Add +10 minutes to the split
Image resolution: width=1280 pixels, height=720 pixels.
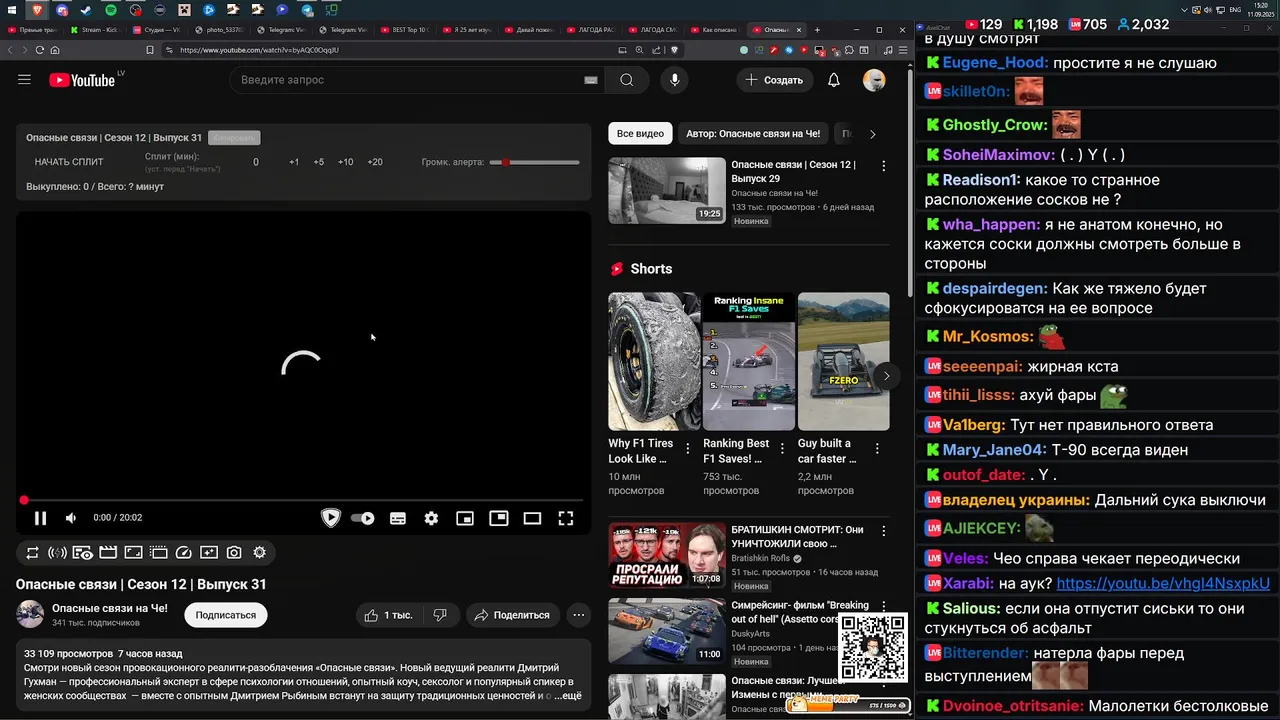(345, 162)
